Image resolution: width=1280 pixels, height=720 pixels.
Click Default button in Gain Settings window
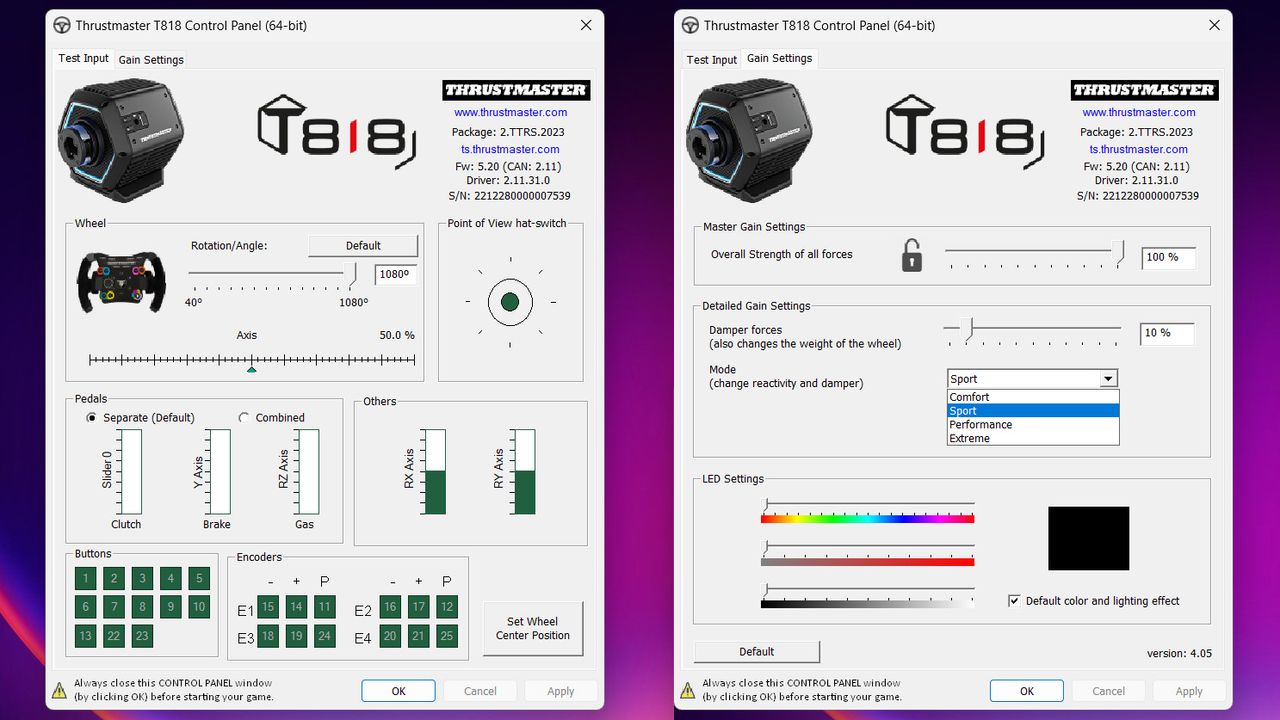click(x=757, y=652)
